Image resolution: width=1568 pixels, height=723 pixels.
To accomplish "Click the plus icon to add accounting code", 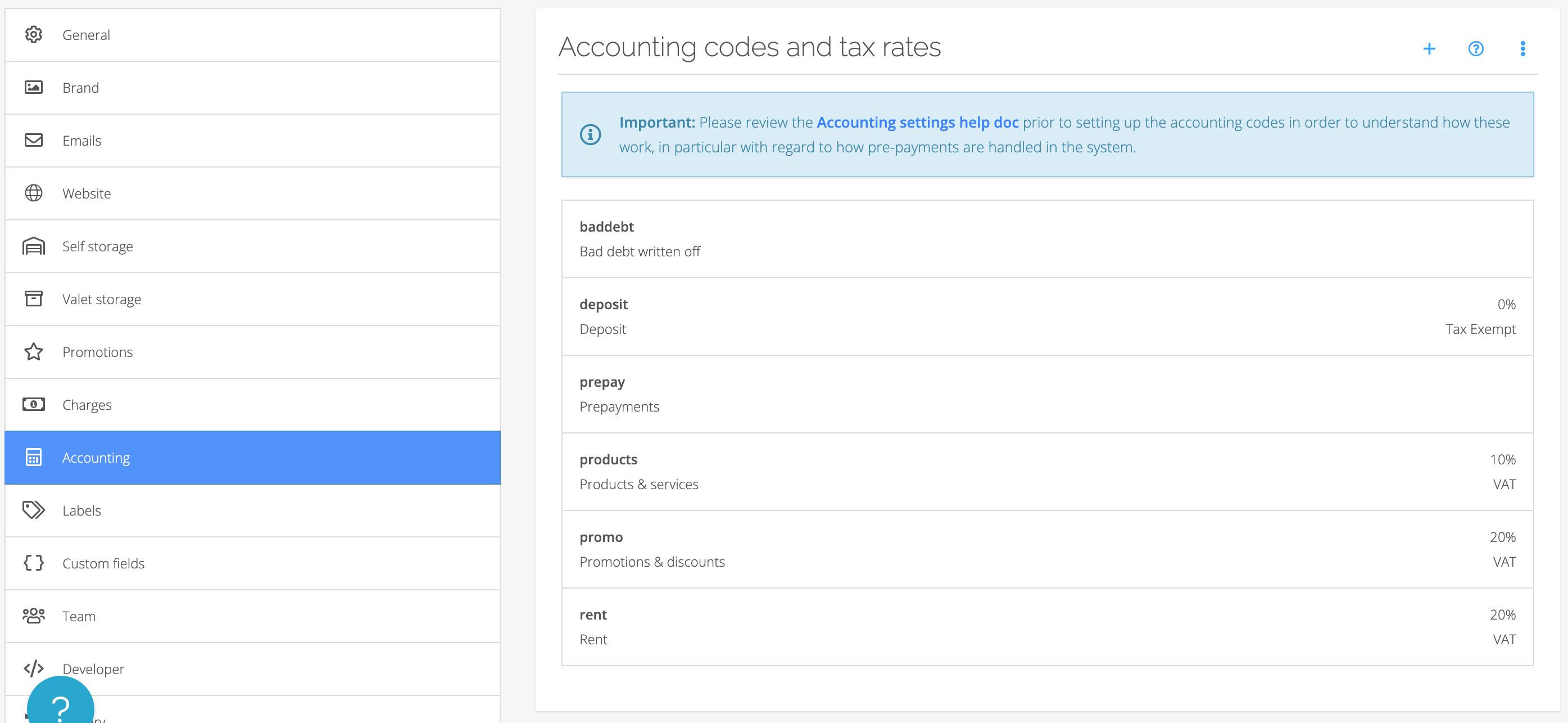I will (x=1429, y=49).
